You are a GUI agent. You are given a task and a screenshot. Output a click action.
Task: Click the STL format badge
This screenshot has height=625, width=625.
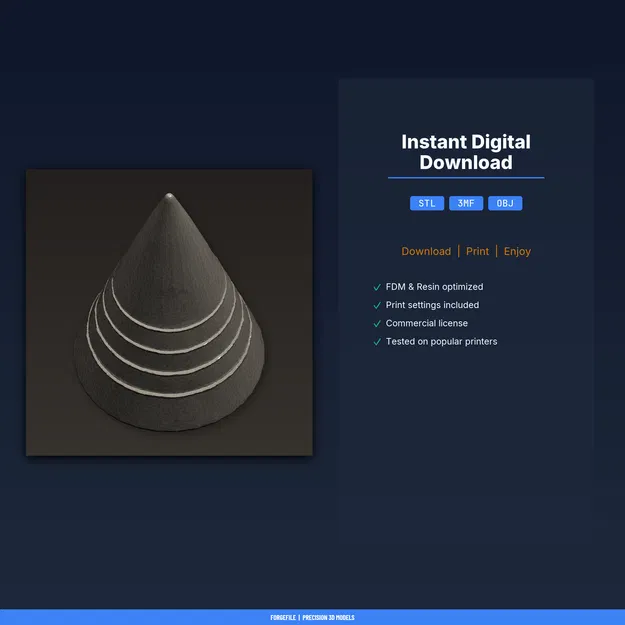pos(426,203)
